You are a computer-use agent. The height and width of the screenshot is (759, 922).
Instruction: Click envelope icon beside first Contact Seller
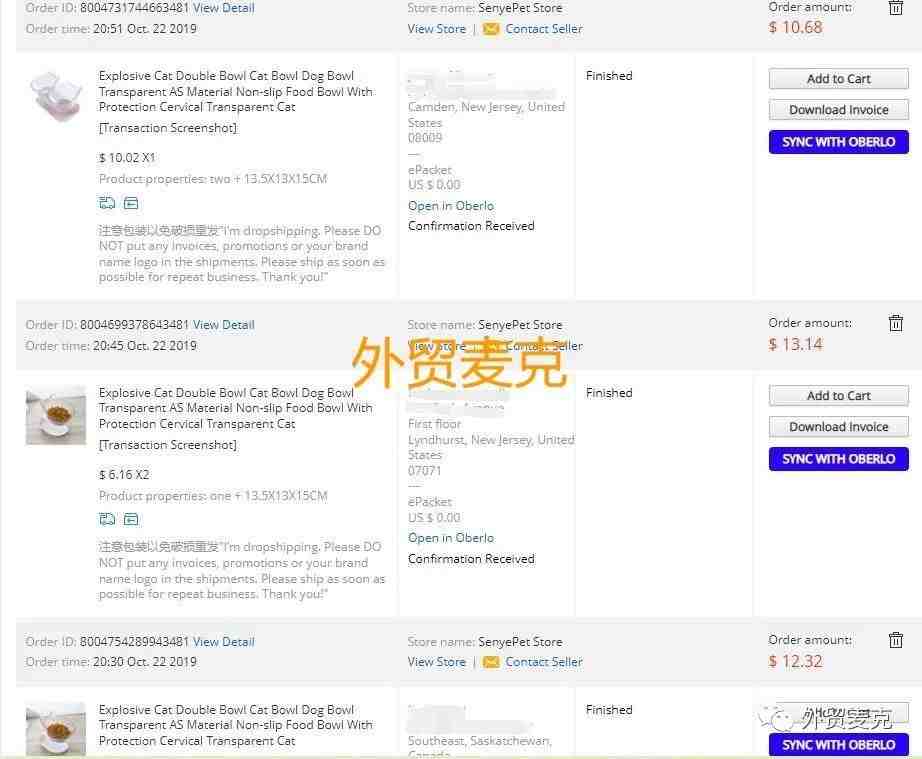[490, 29]
